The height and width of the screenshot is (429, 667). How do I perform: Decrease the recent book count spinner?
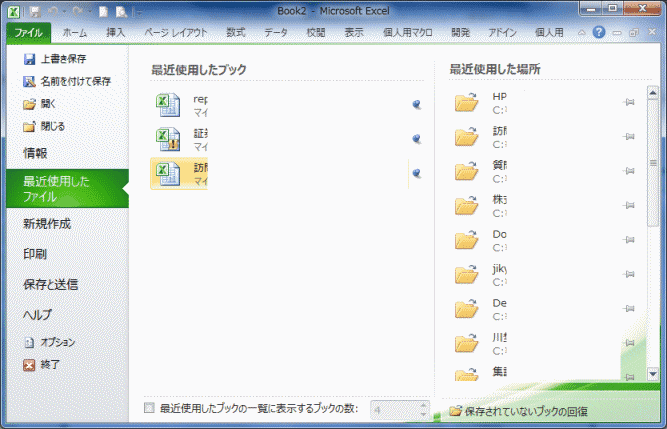423,415
